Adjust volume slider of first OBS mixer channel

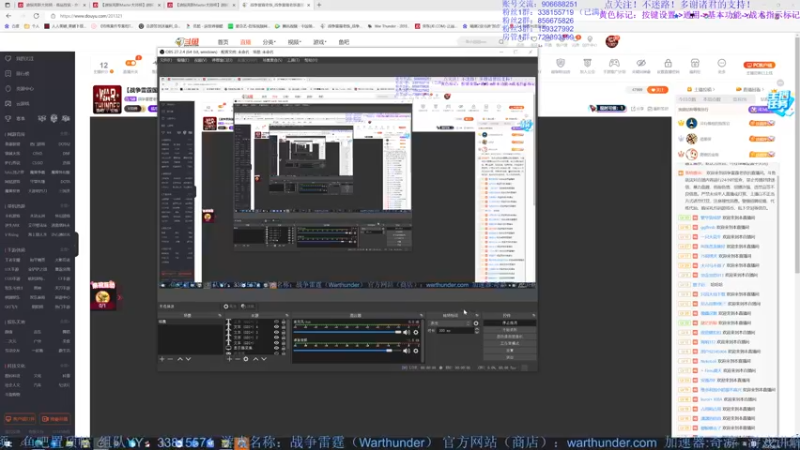[347, 332]
